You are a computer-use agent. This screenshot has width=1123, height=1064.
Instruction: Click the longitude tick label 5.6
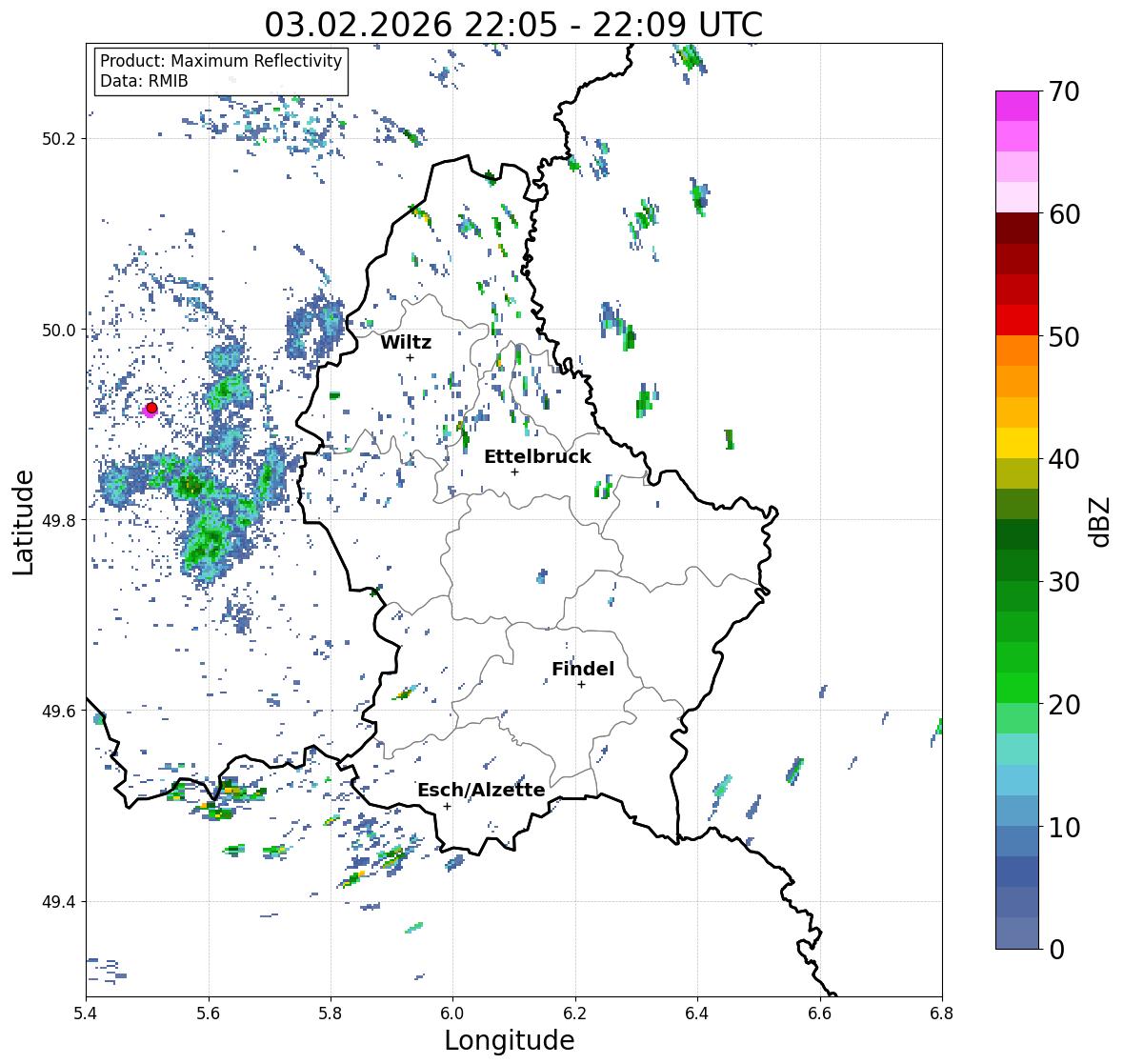click(x=209, y=1014)
